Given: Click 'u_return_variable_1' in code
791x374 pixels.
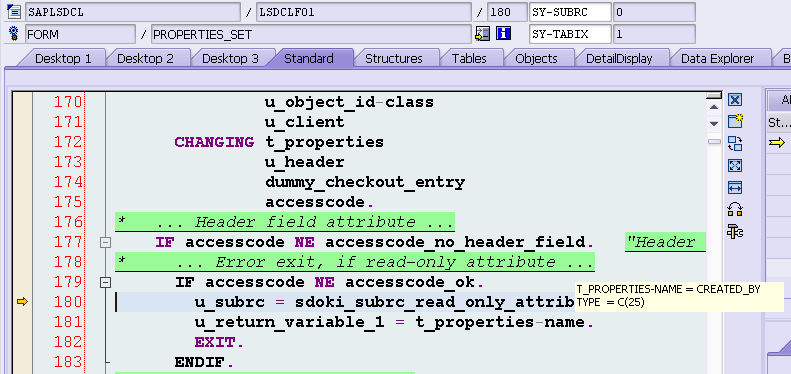Looking at the screenshot, I should [x=289, y=323].
